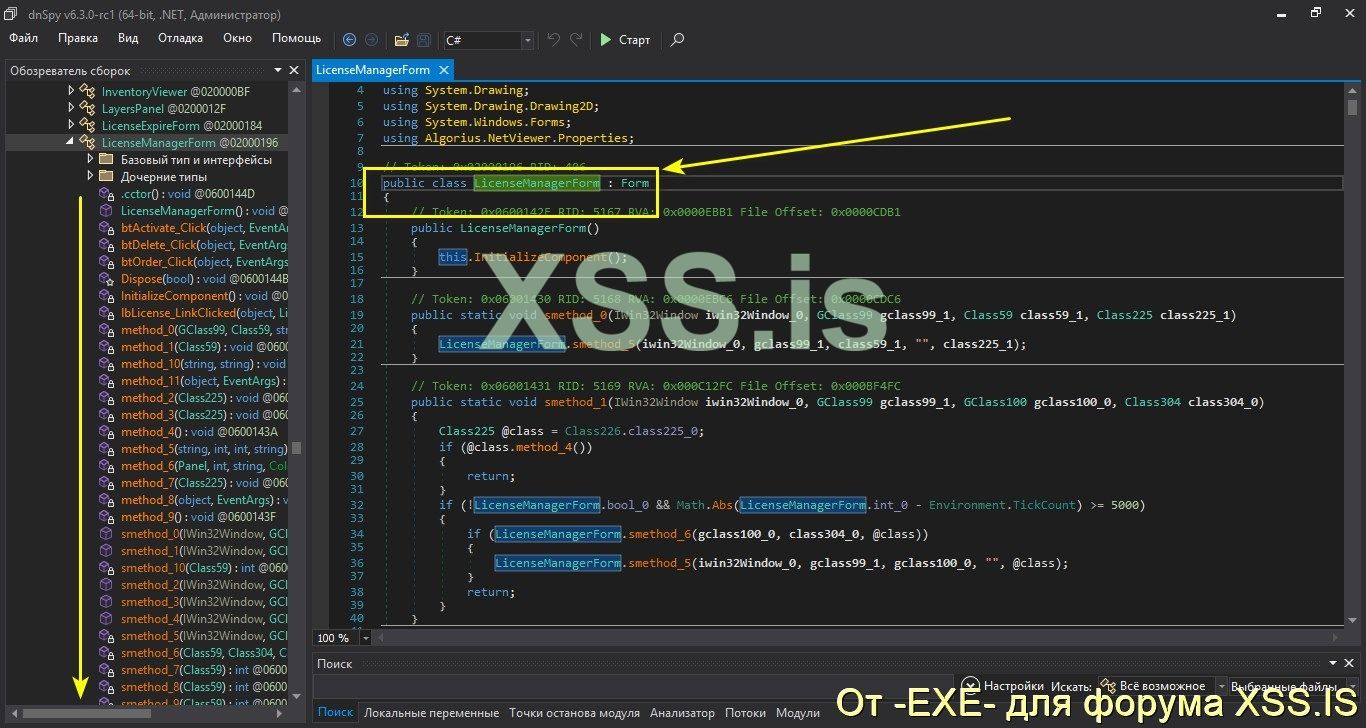Open the C# language dropdown
Image resolution: width=1366 pixels, height=728 pixels.
click(527, 40)
